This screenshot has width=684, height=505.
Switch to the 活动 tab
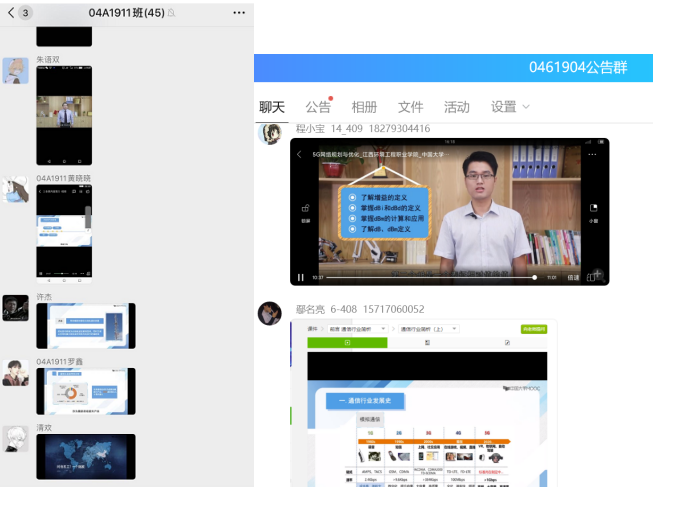(x=457, y=107)
